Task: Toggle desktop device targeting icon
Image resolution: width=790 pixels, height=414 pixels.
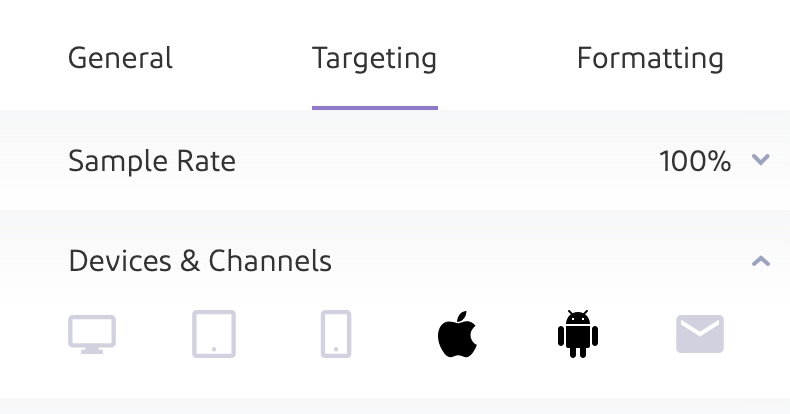Action: [92, 334]
